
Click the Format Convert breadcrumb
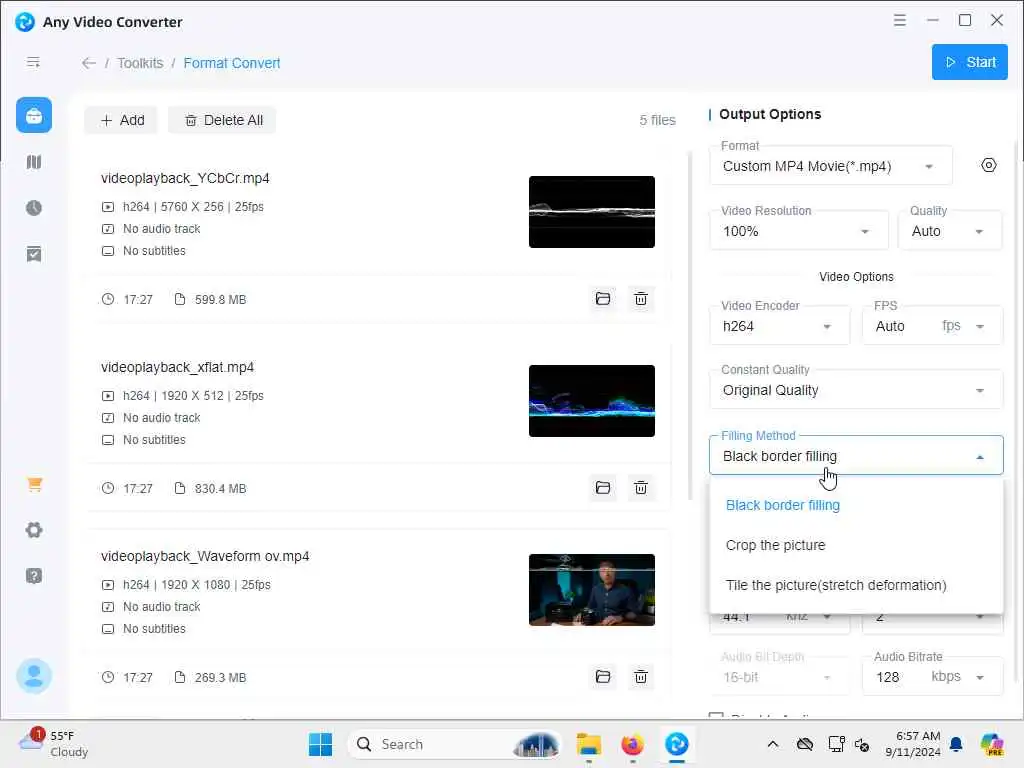coord(232,63)
